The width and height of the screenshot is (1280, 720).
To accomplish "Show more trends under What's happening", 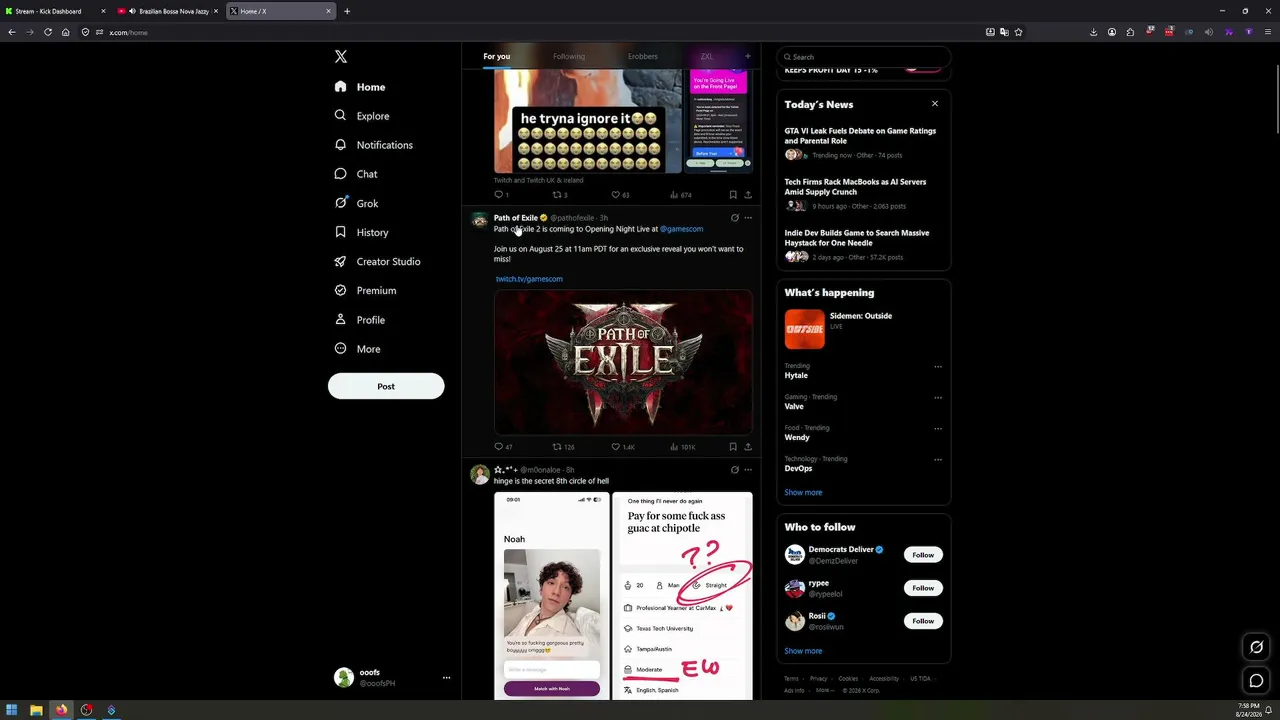I will (803, 492).
